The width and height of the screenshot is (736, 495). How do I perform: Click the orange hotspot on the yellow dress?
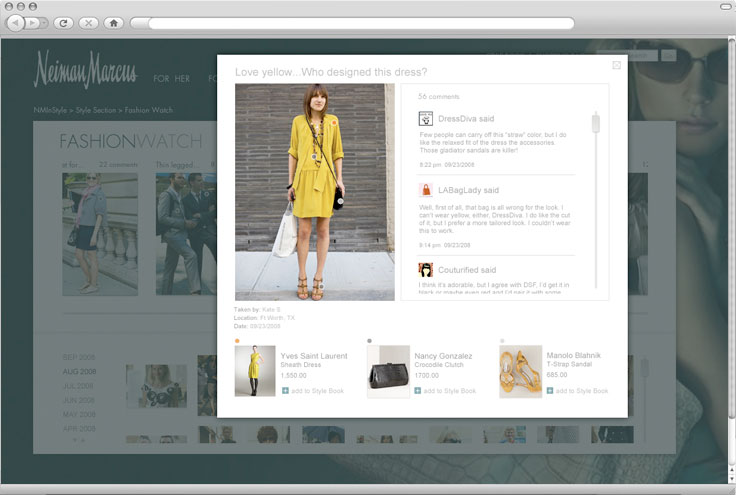coord(334,123)
